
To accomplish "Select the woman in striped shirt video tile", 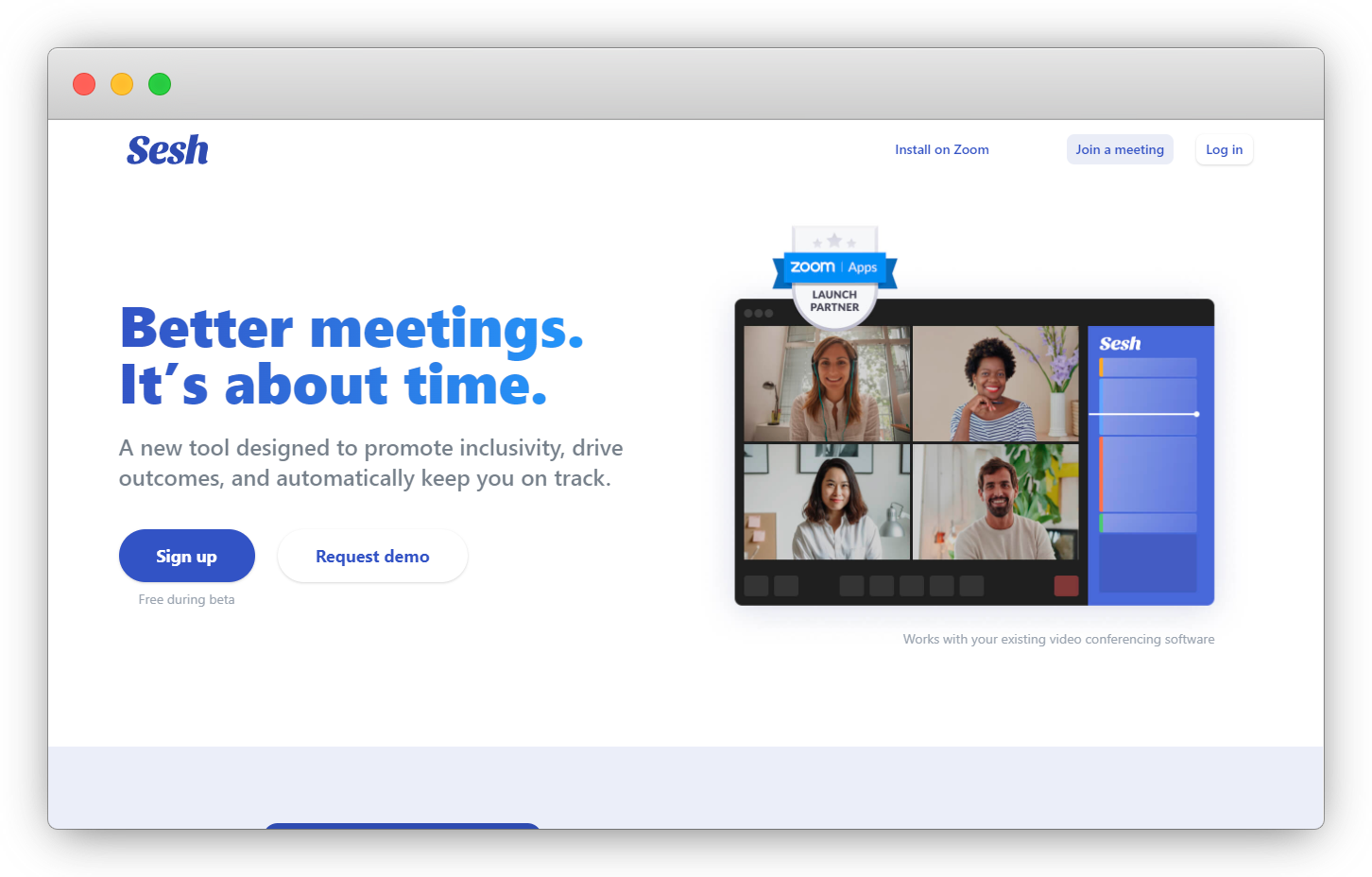I will [995, 384].
